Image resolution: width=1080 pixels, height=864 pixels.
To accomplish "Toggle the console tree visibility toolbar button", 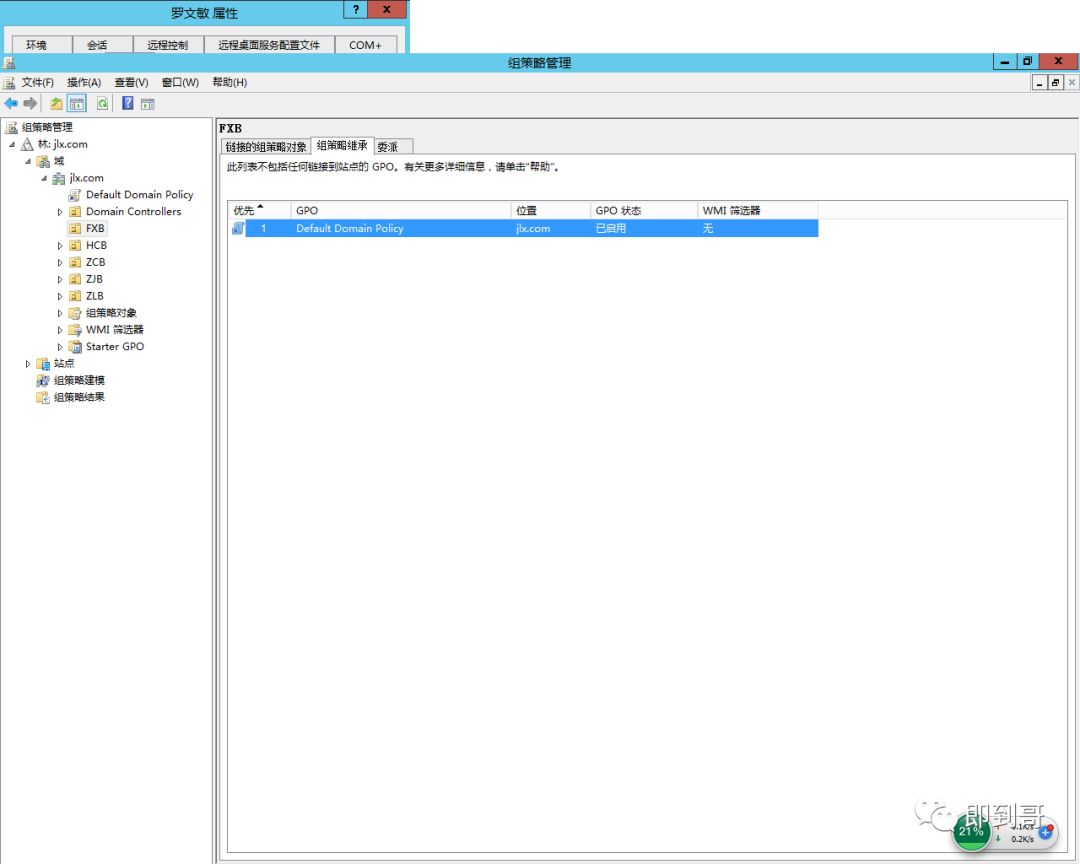I will [x=76, y=102].
